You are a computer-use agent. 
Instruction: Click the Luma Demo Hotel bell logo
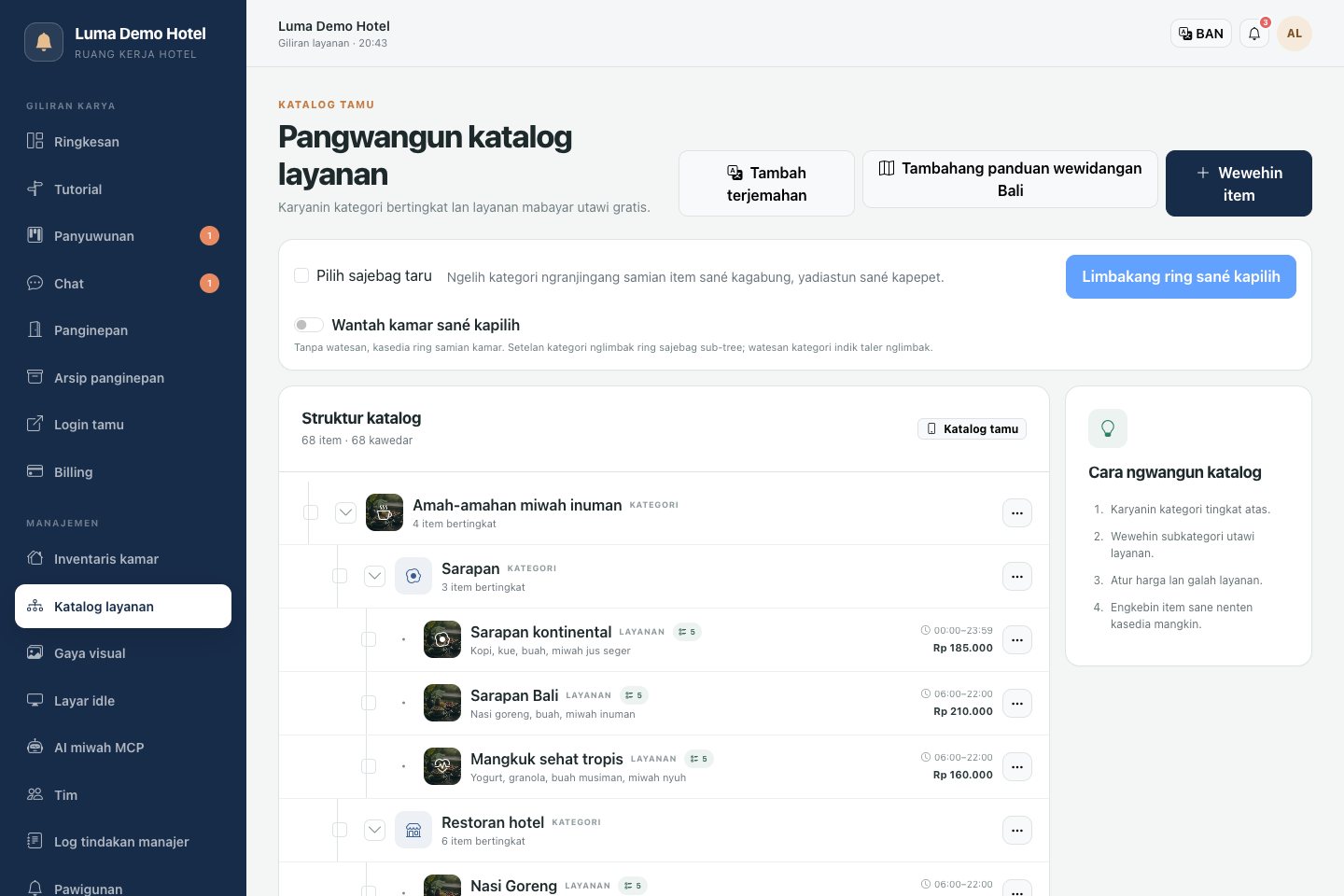pyautogui.click(x=44, y=42)
